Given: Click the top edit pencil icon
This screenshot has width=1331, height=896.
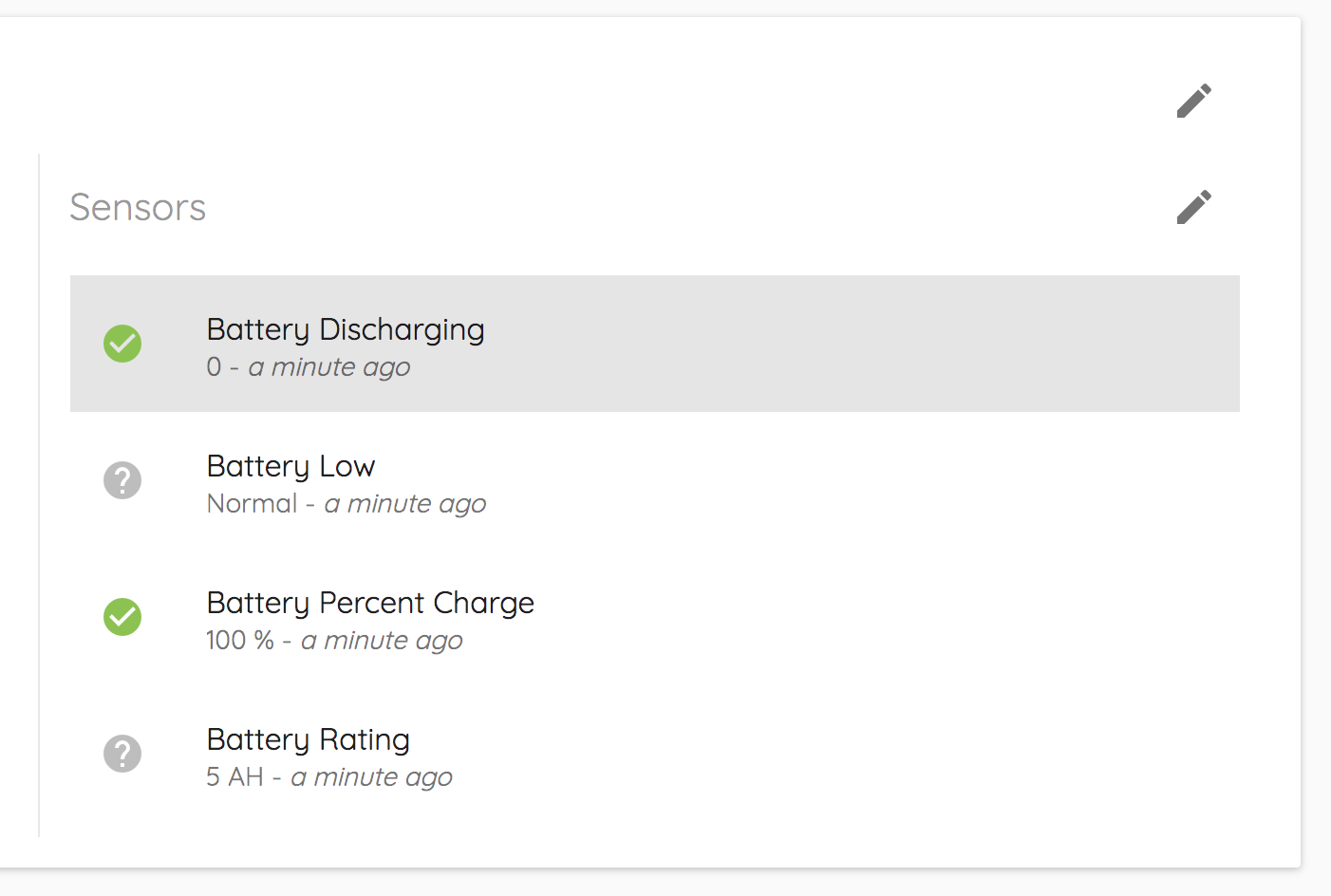Looking at the screenshot, I should pyautogui.click(x=1193, y=101).
